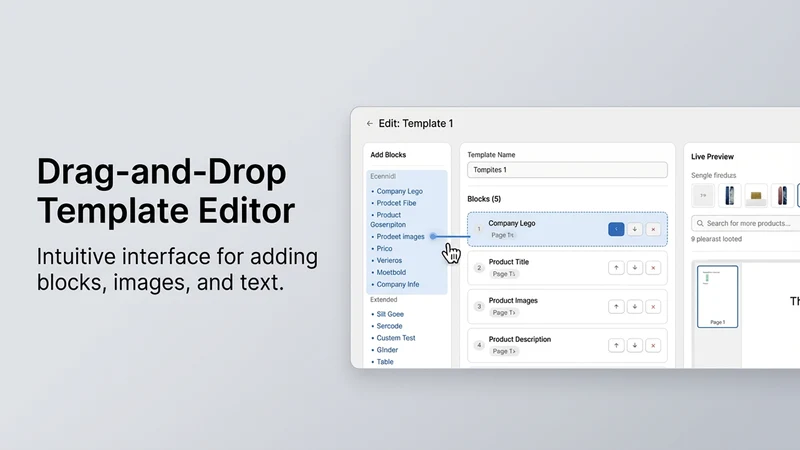Add the Prodcet Fibe block

396,203
